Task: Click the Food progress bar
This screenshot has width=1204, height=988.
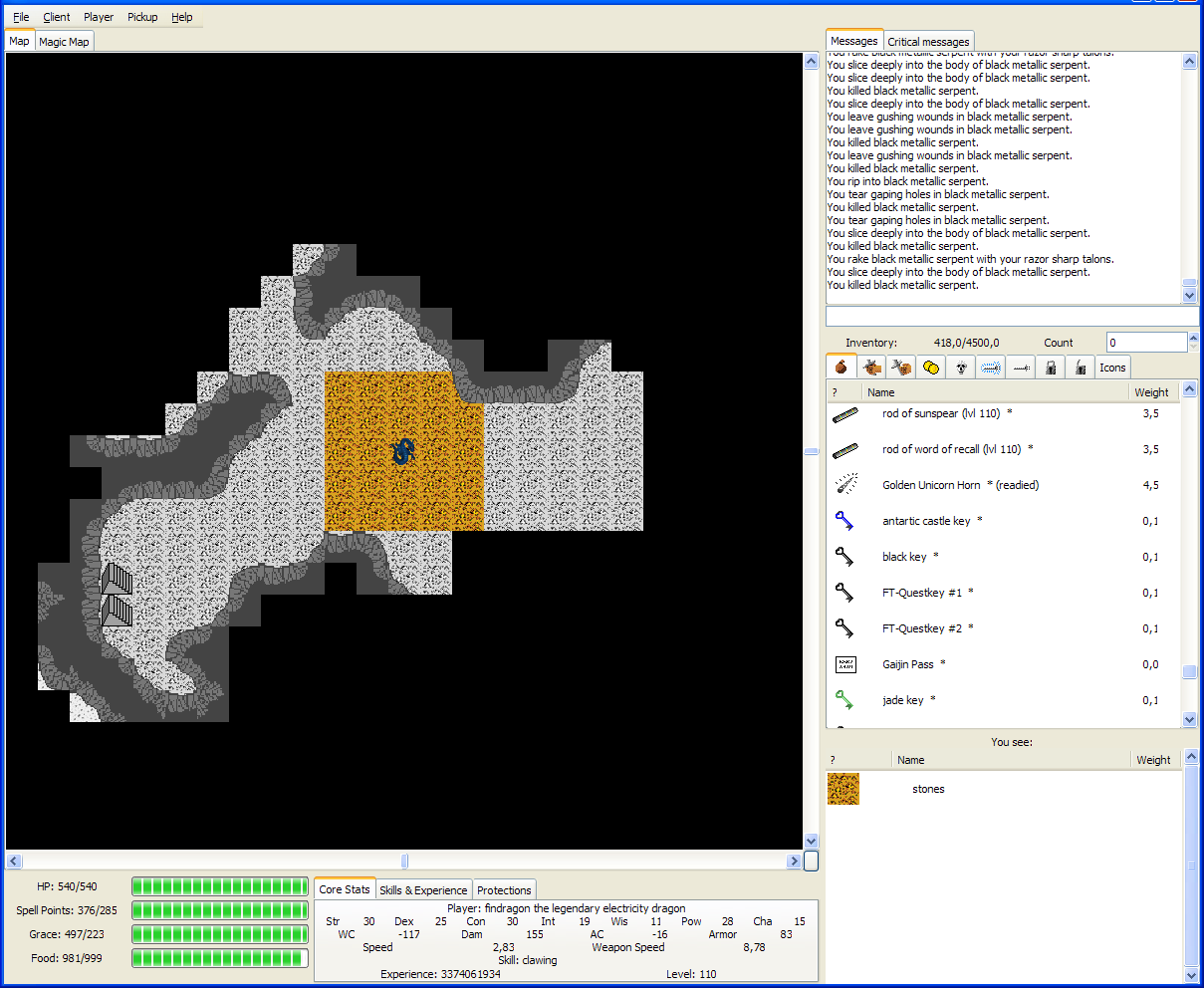Action: tap(220, 958)
